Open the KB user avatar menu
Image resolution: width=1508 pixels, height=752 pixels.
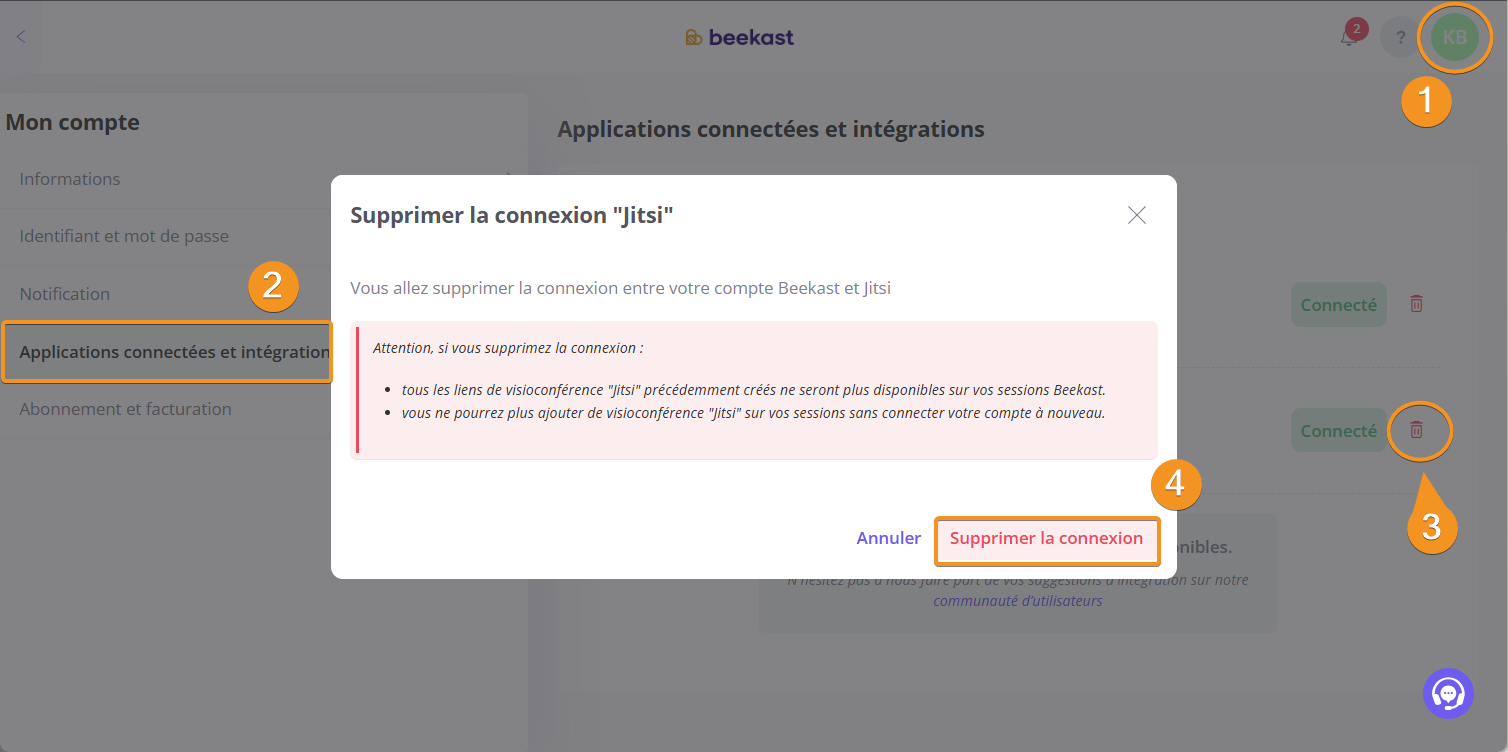(1455, 38)
